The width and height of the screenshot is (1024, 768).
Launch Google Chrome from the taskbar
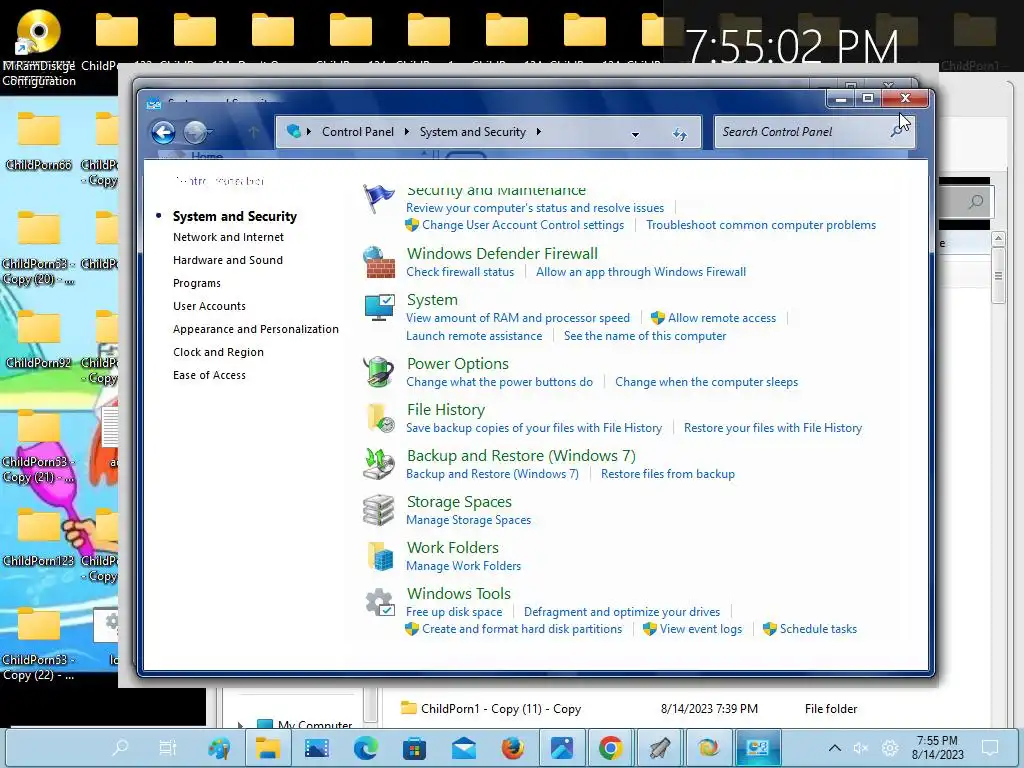click(x=611, y=748)
